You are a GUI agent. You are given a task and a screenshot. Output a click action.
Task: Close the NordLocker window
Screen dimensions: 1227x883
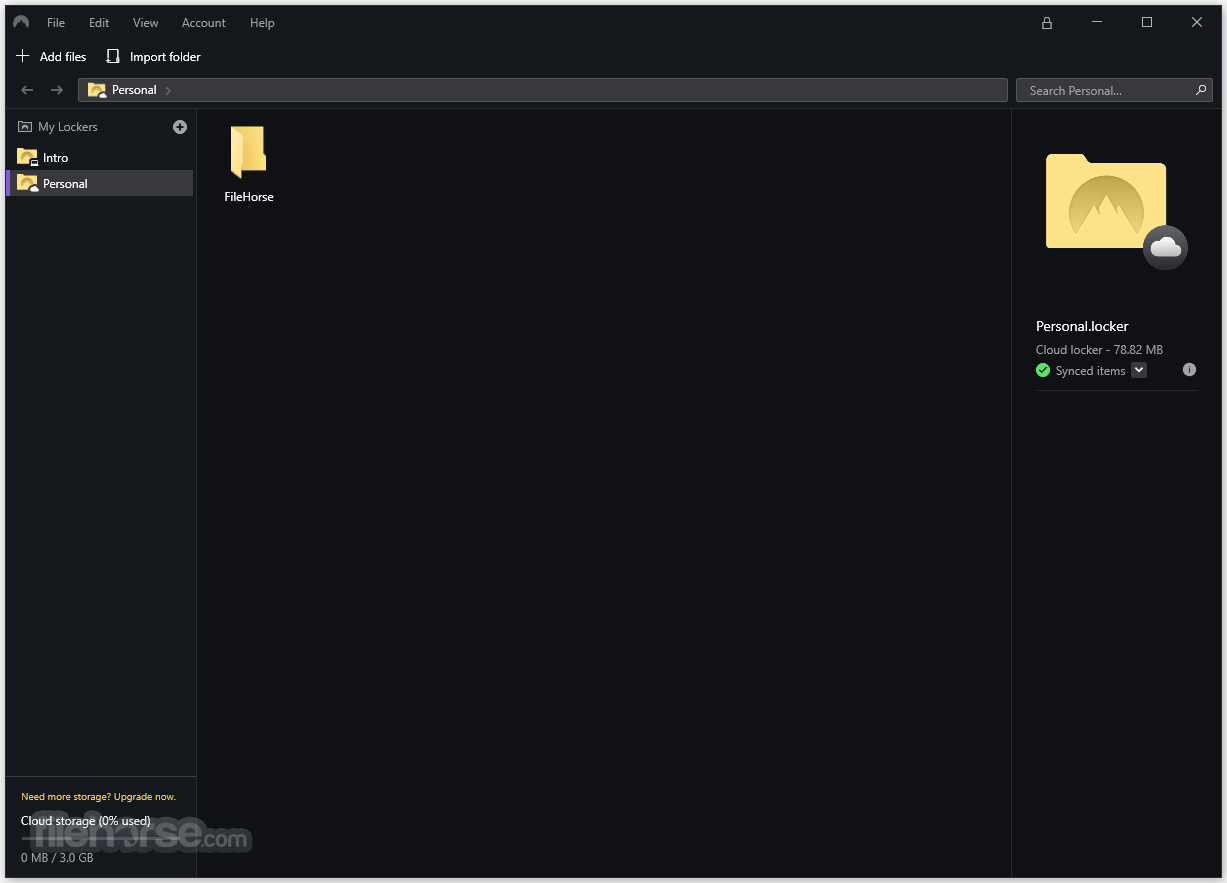click(x=1197, y=23)
